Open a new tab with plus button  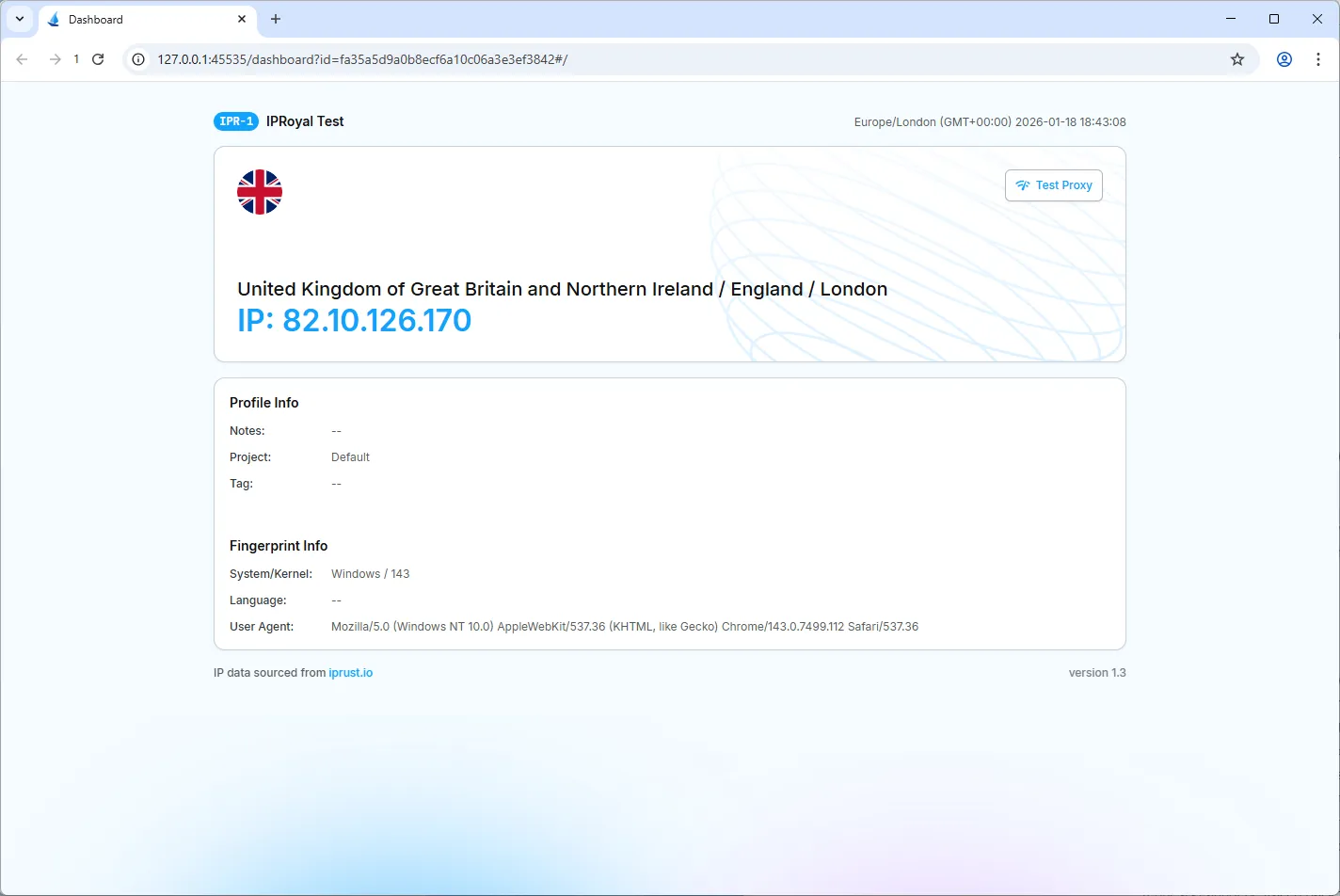[x=276, y=19]
